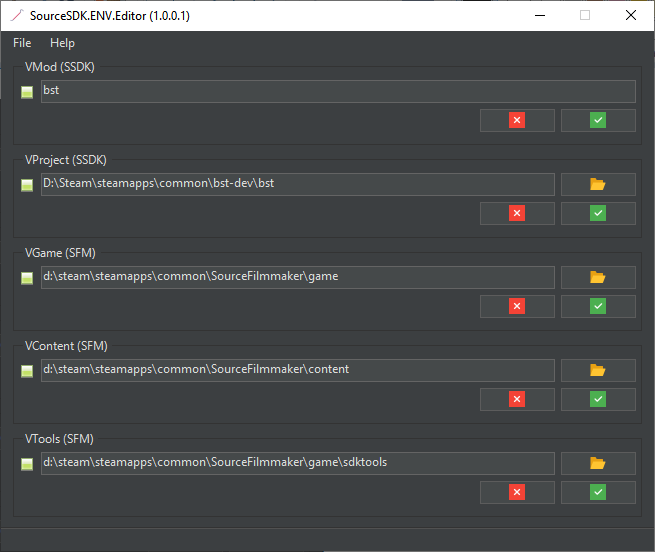Apply VTools (SFM) with the green checkmark
This screenshot has height=552, width=655.
click(x=598, y=492)
